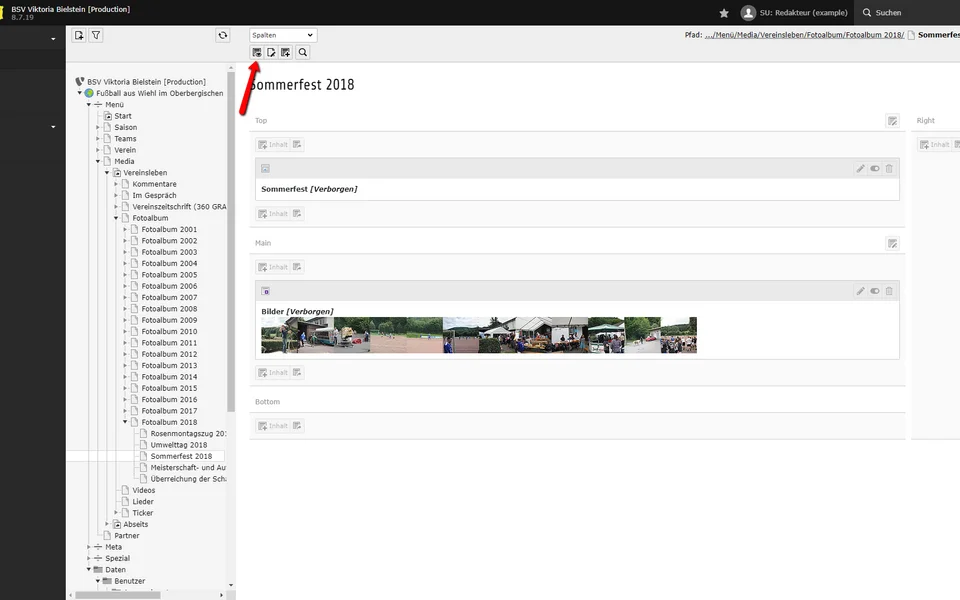960x600 pixels.
Task: Click the page tree filter icon
Action: [x=96, y=35]
